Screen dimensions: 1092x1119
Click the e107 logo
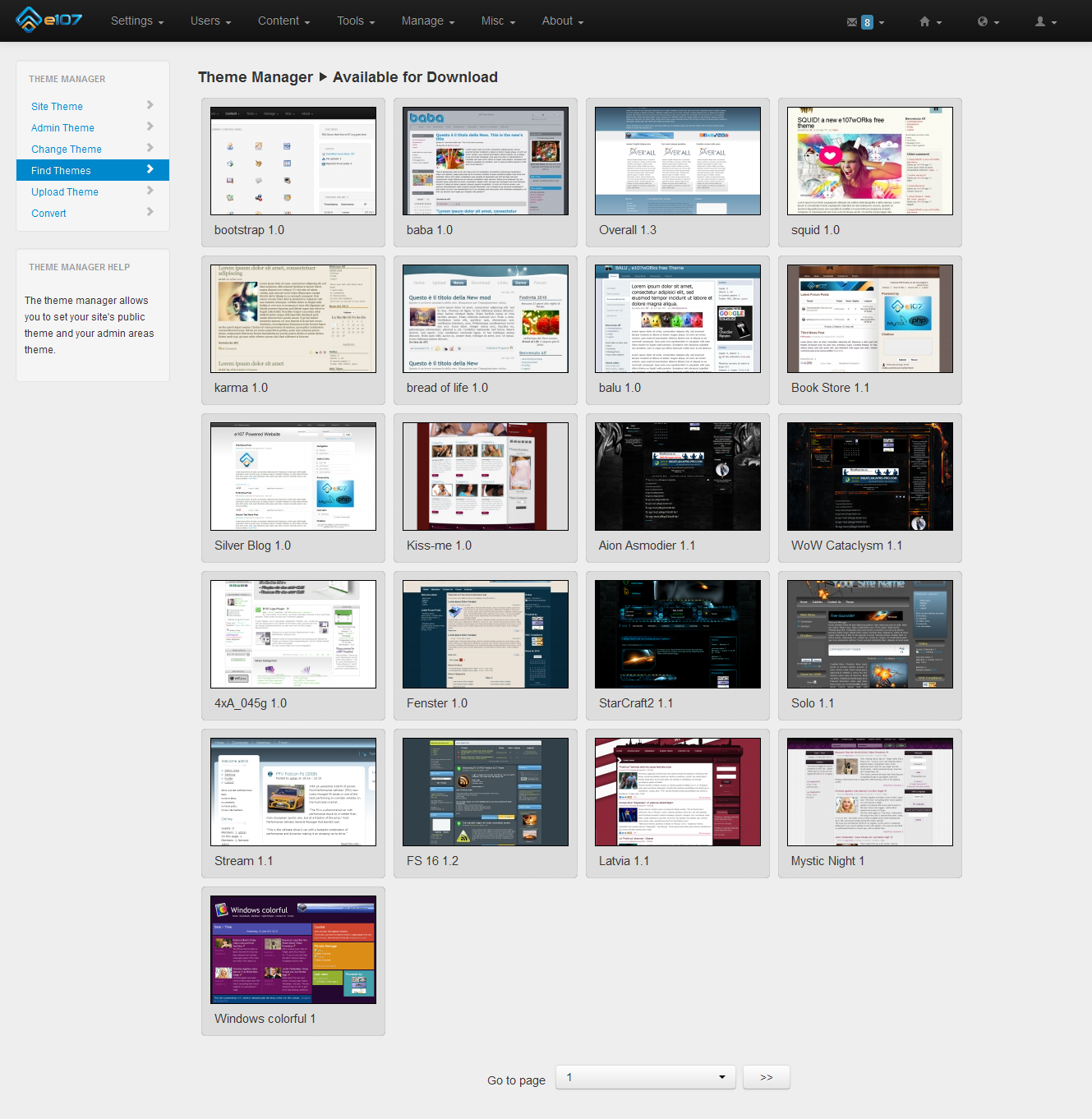(49, 19)
